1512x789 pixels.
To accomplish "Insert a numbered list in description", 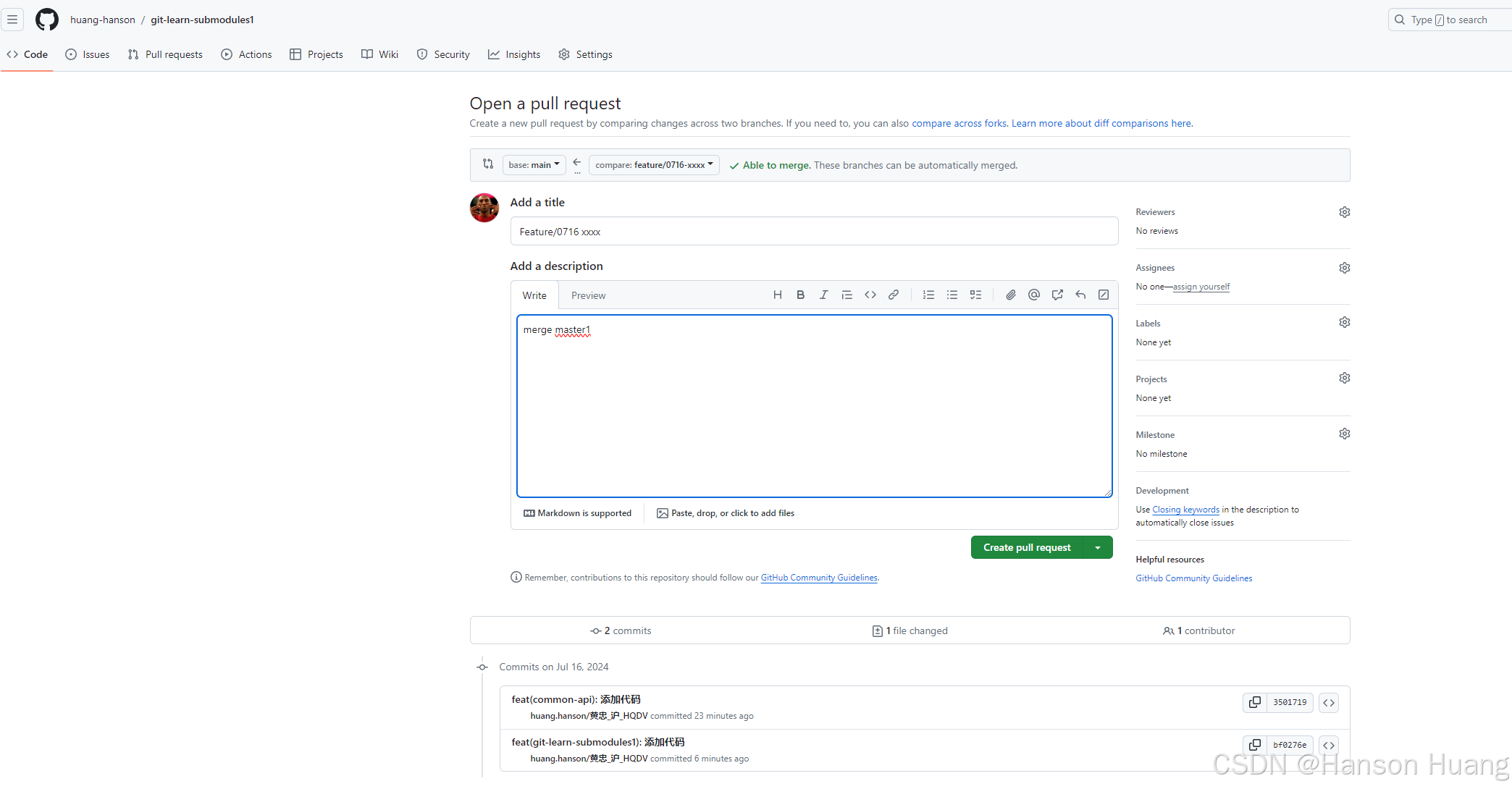I will point(928,295).
